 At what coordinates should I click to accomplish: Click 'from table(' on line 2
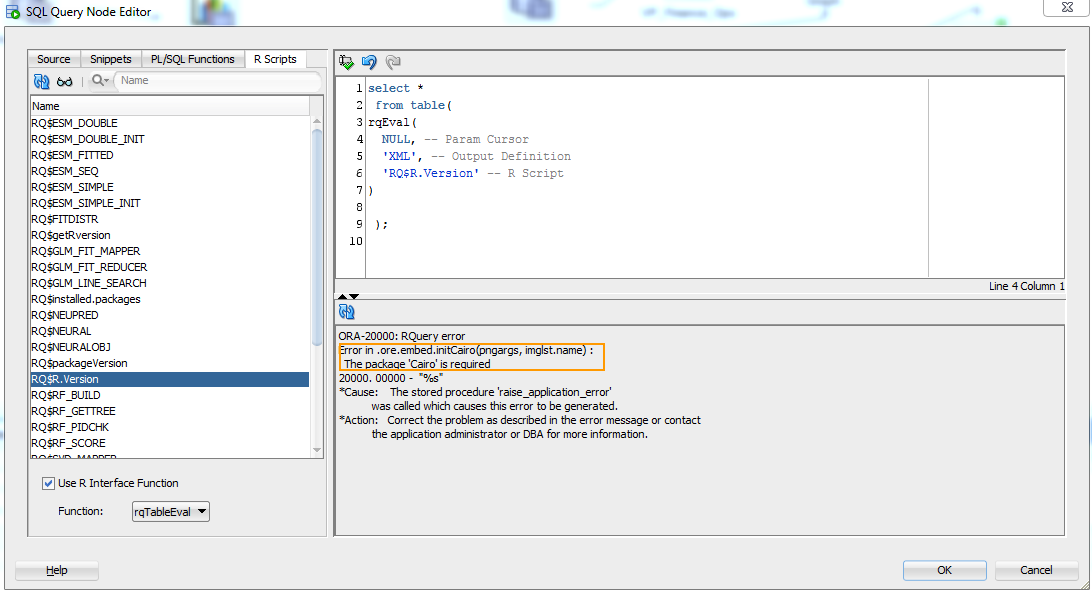(414, 105)
